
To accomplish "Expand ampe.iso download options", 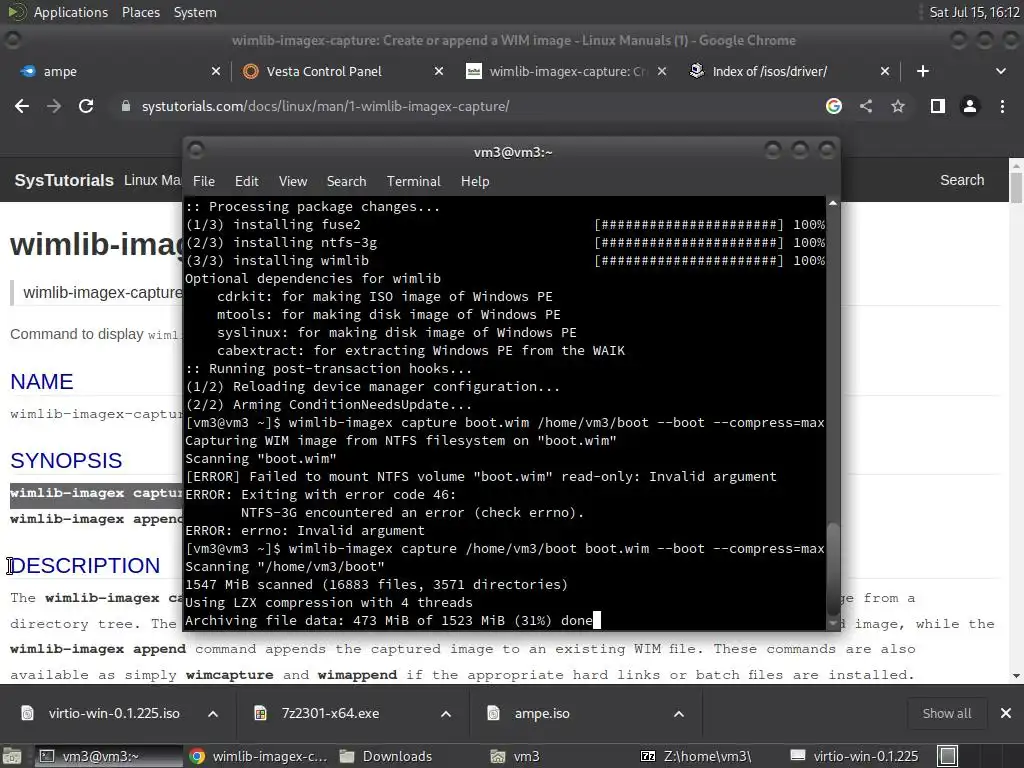I will 679,714.
